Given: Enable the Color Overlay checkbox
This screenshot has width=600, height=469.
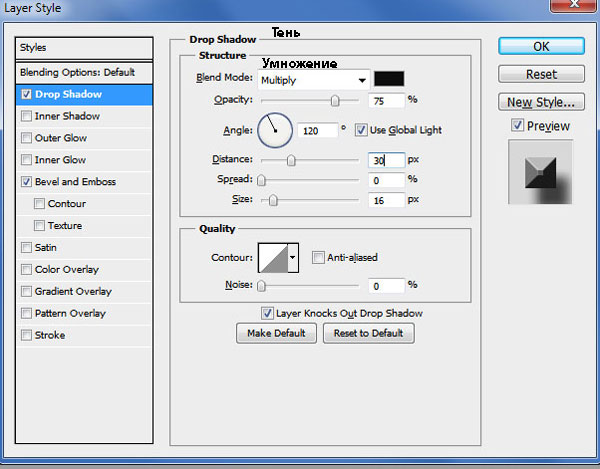Looking at the screenshot, I should click(26, 269).
